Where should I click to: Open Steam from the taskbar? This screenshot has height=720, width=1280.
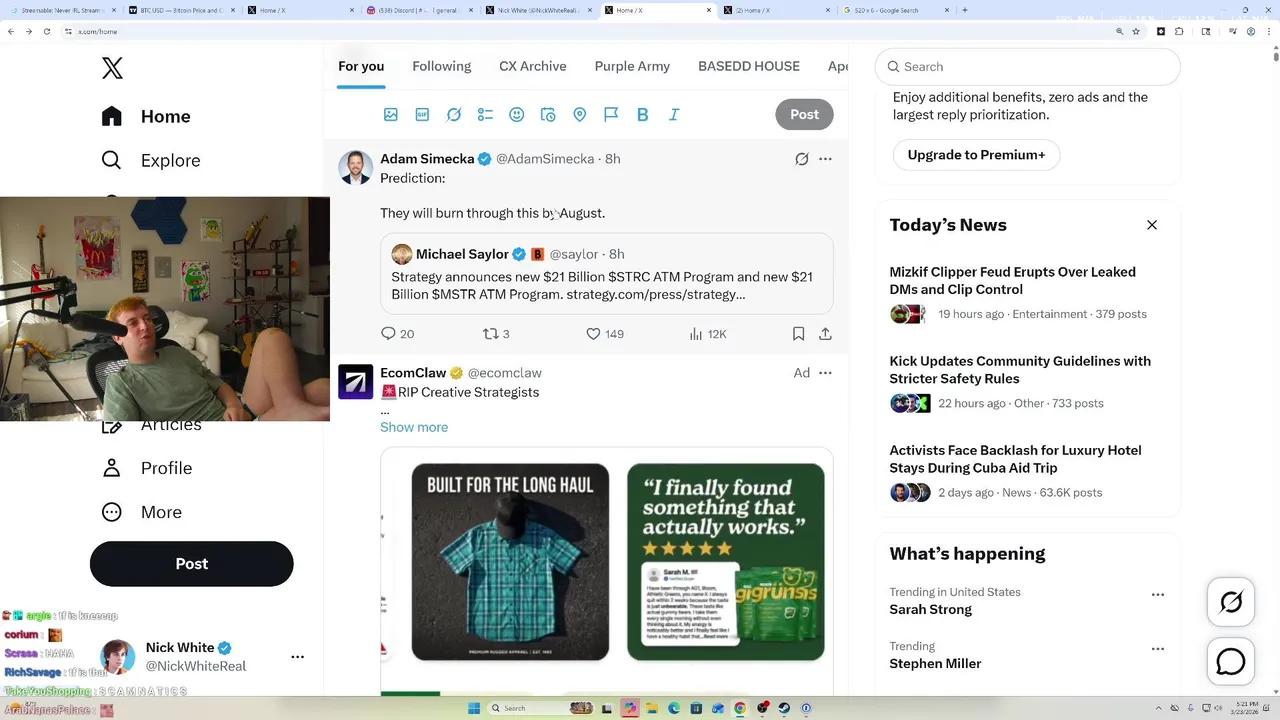coord(784,708)
